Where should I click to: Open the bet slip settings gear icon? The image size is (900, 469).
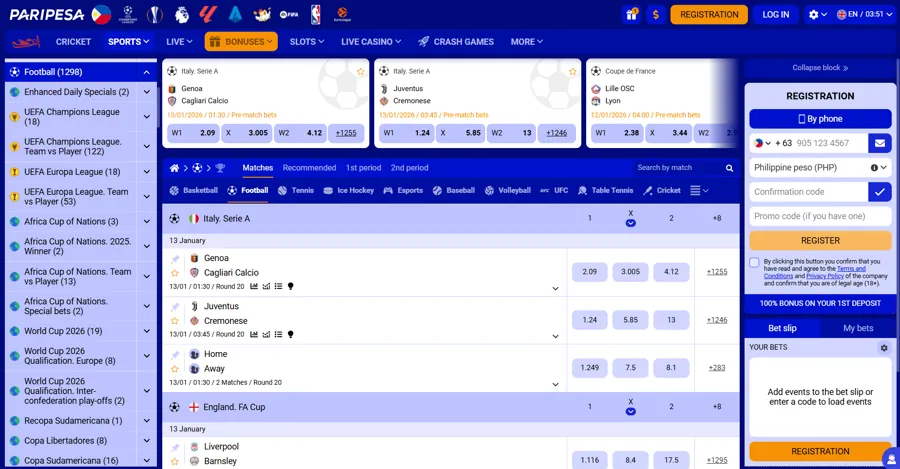pyautogui.click(x=884, y=347)
